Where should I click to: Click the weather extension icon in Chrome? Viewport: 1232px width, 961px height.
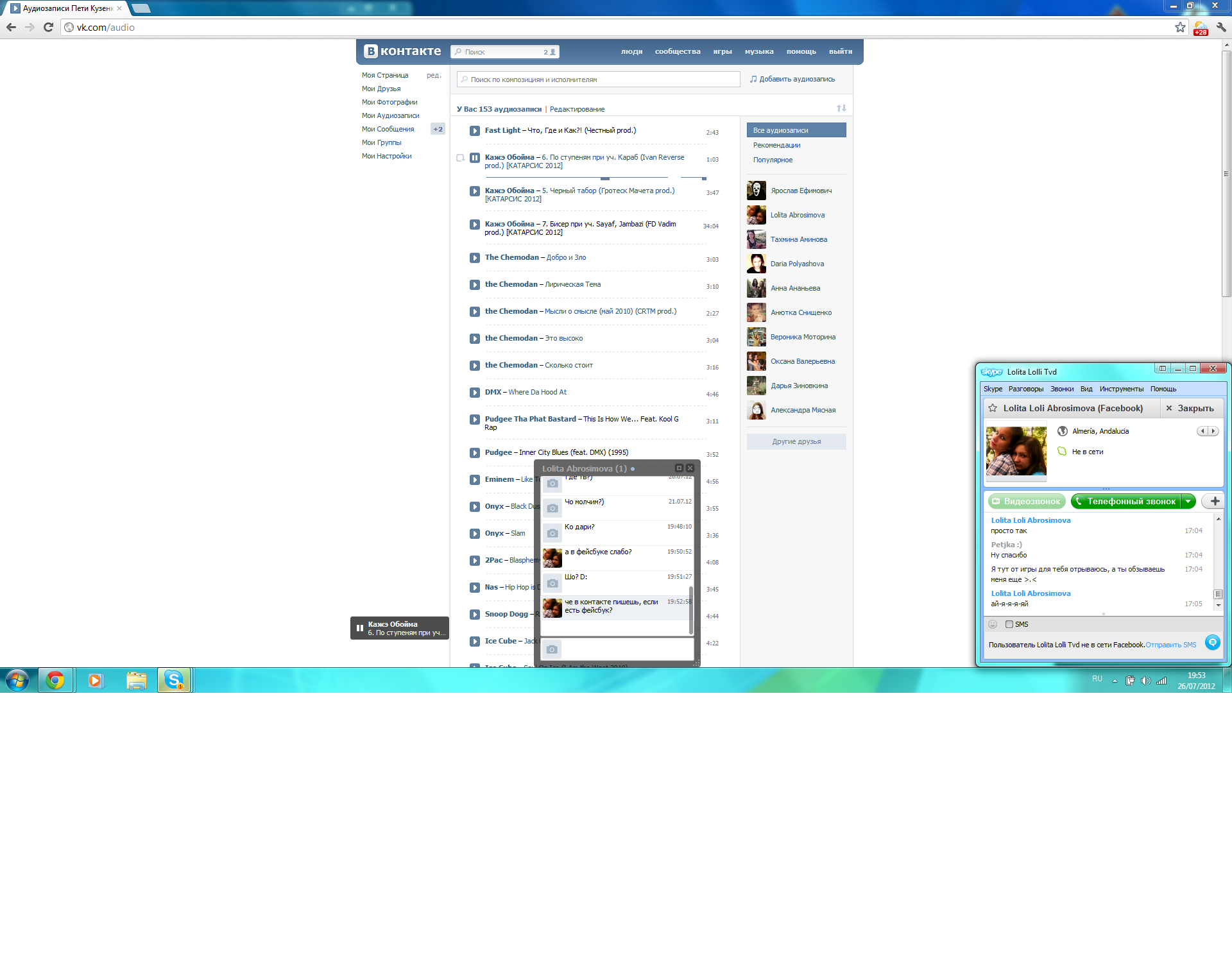coord(1201,28)
